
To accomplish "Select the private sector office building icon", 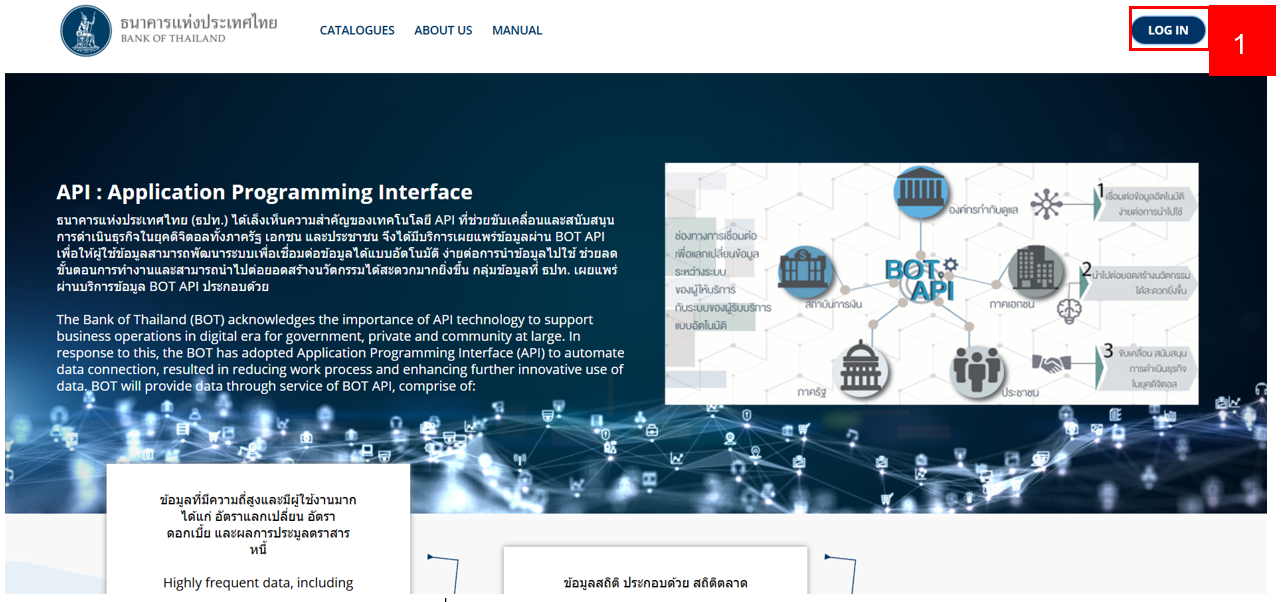I will (1035, 271).
